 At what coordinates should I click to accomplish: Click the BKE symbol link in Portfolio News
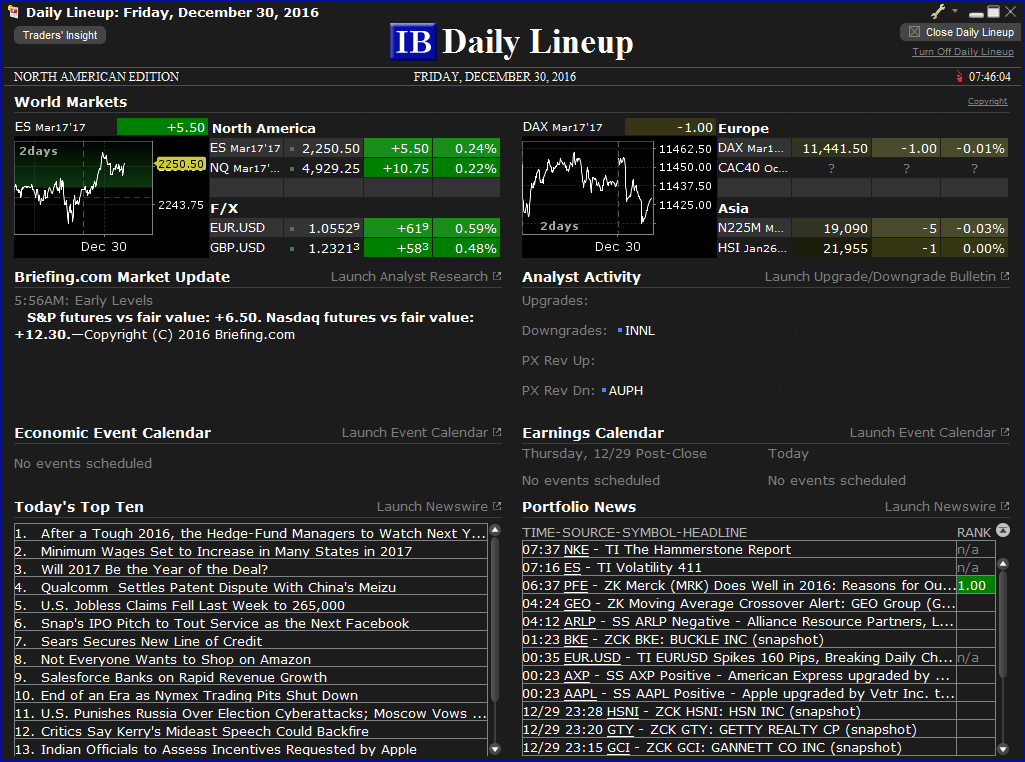pyautogui.click(x=576, y=640)
